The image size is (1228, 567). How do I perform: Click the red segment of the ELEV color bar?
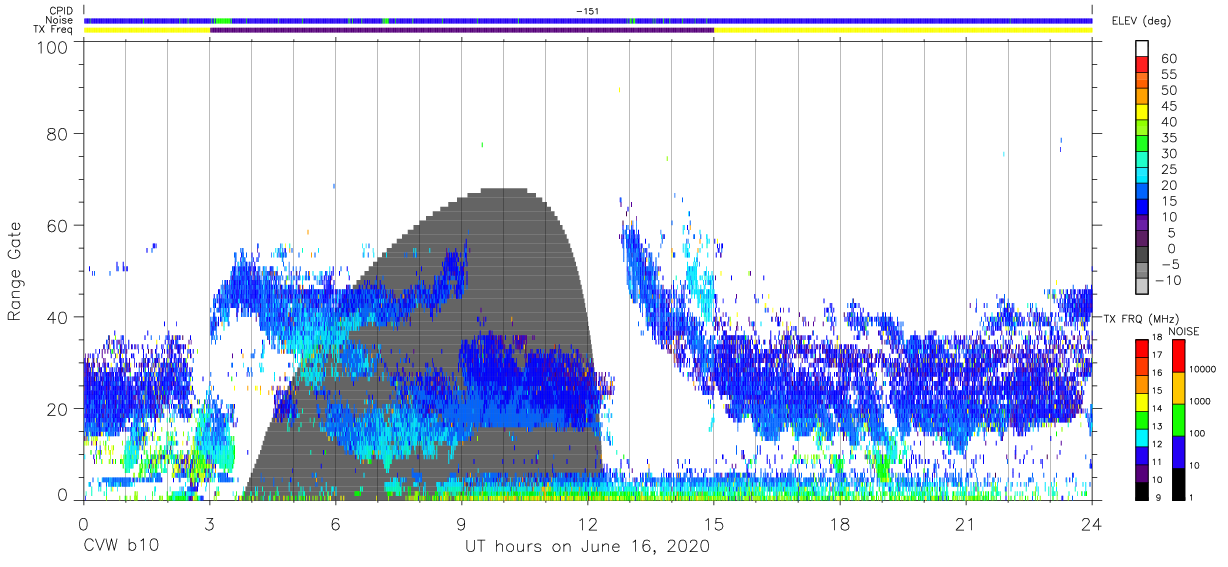coord(1142,65)
